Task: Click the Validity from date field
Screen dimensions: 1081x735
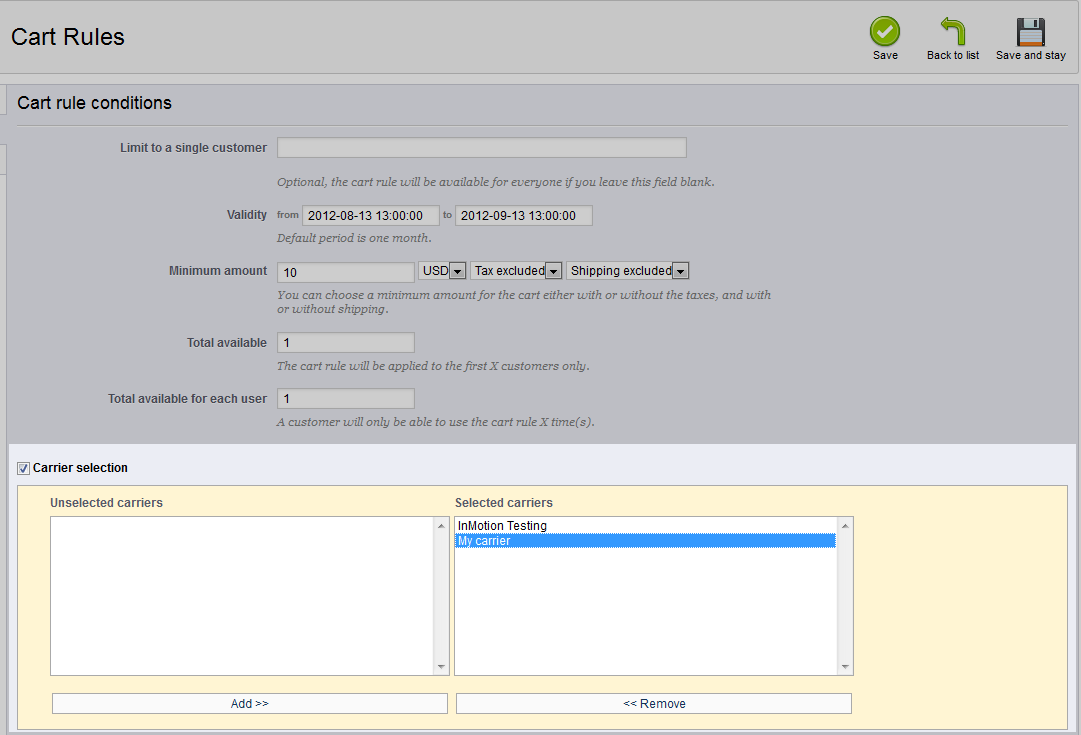Action: (371, 216)
